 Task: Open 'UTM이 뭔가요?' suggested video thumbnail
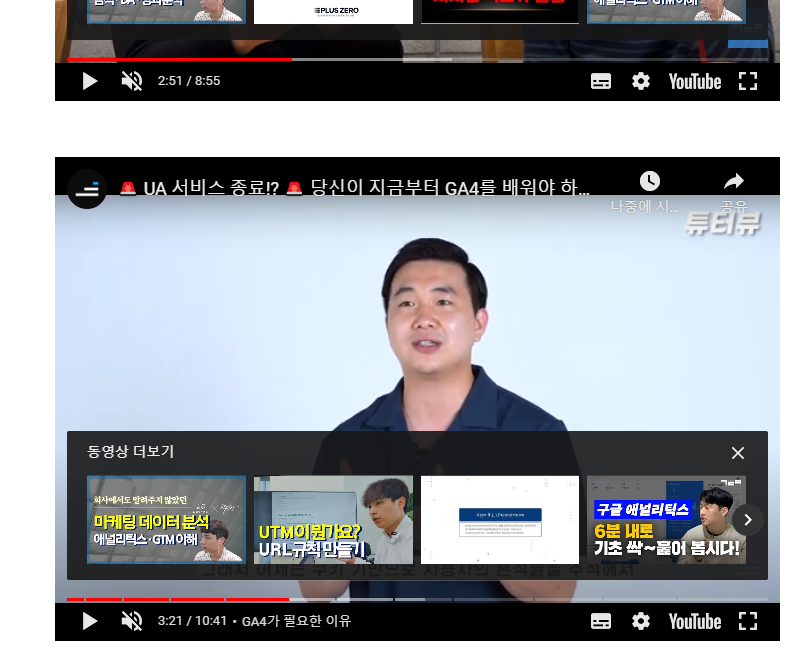(333, 519)
